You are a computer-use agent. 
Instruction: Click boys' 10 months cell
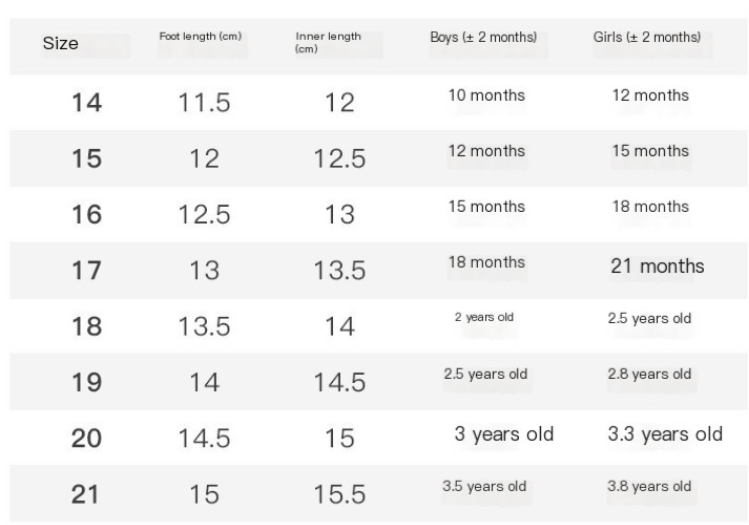pyautogui.click(x=485, y=95)
